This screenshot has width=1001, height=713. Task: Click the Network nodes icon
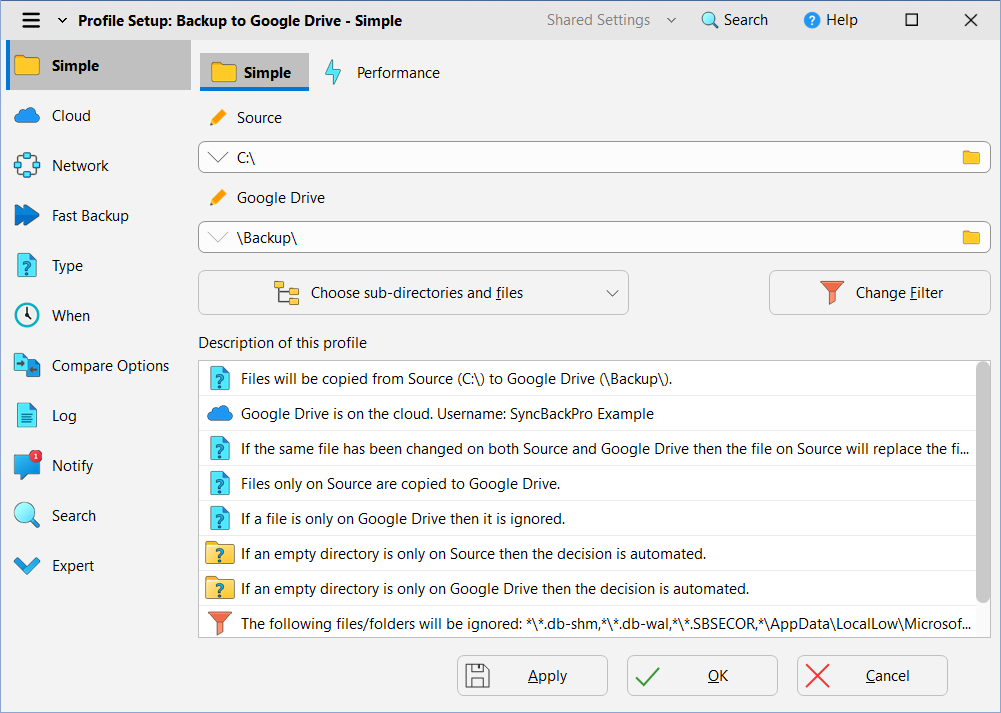point(27,165)
